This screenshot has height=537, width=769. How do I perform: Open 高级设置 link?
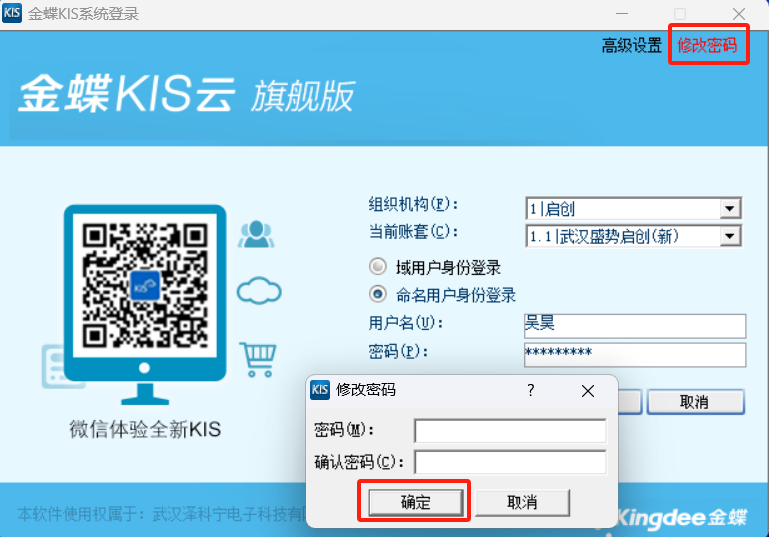(632, 46)
